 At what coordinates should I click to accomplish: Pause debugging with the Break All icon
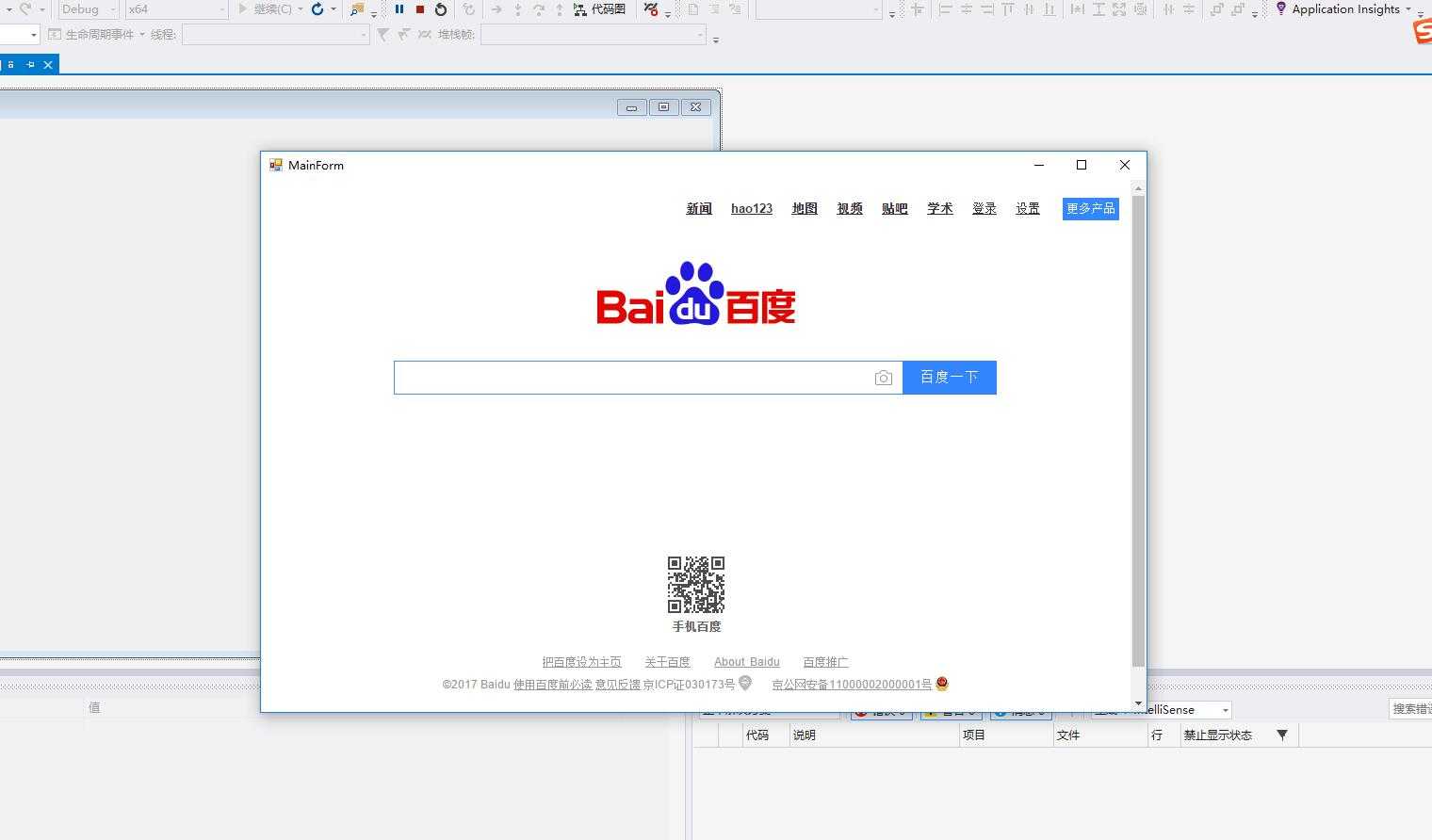(x=399, y=9)
